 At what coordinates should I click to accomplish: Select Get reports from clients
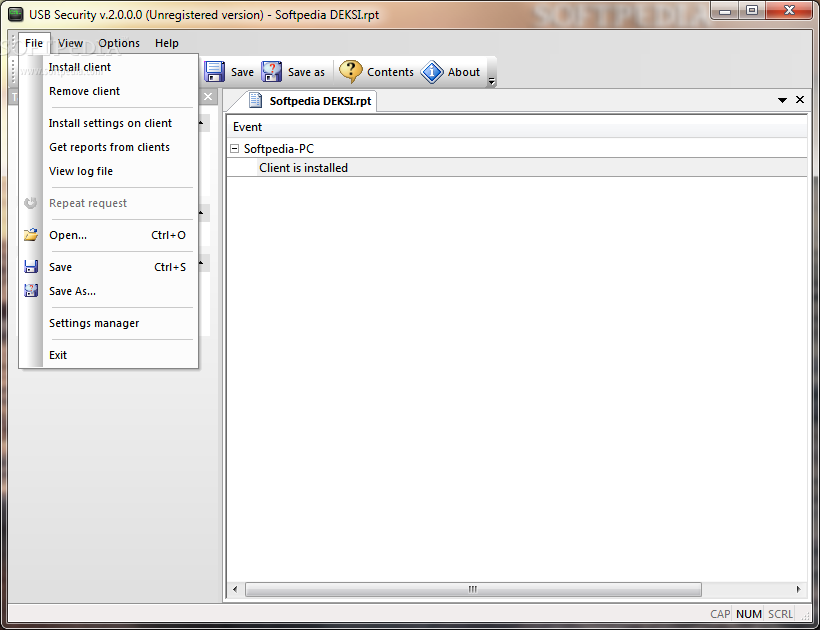108,147
